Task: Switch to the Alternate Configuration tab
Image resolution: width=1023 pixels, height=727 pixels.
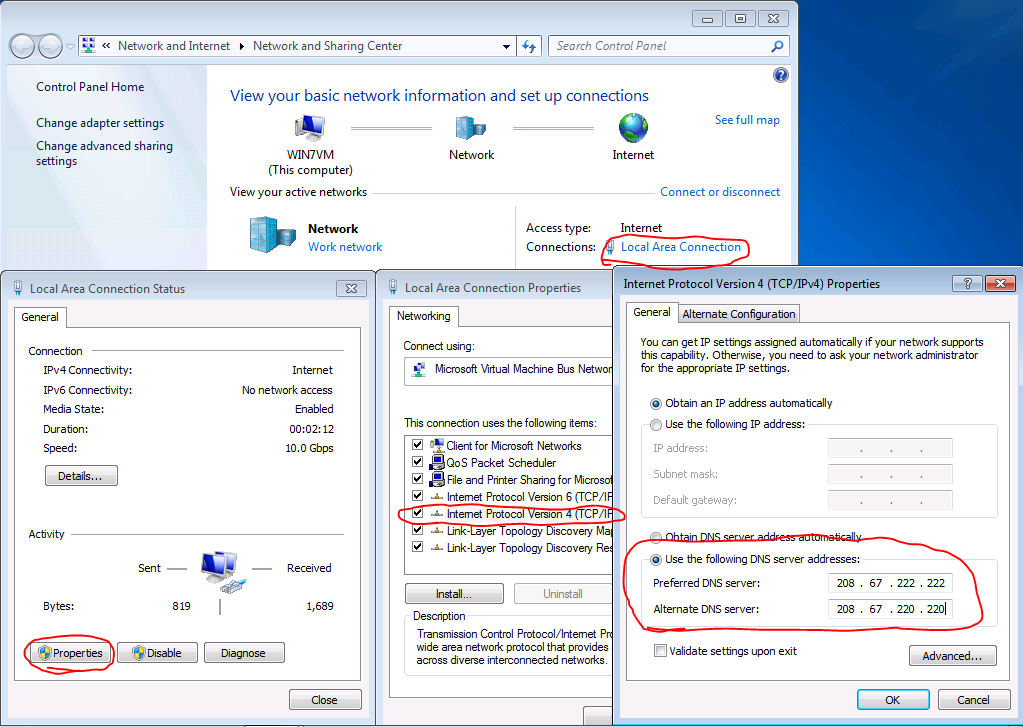Action: tap(739, 314)
